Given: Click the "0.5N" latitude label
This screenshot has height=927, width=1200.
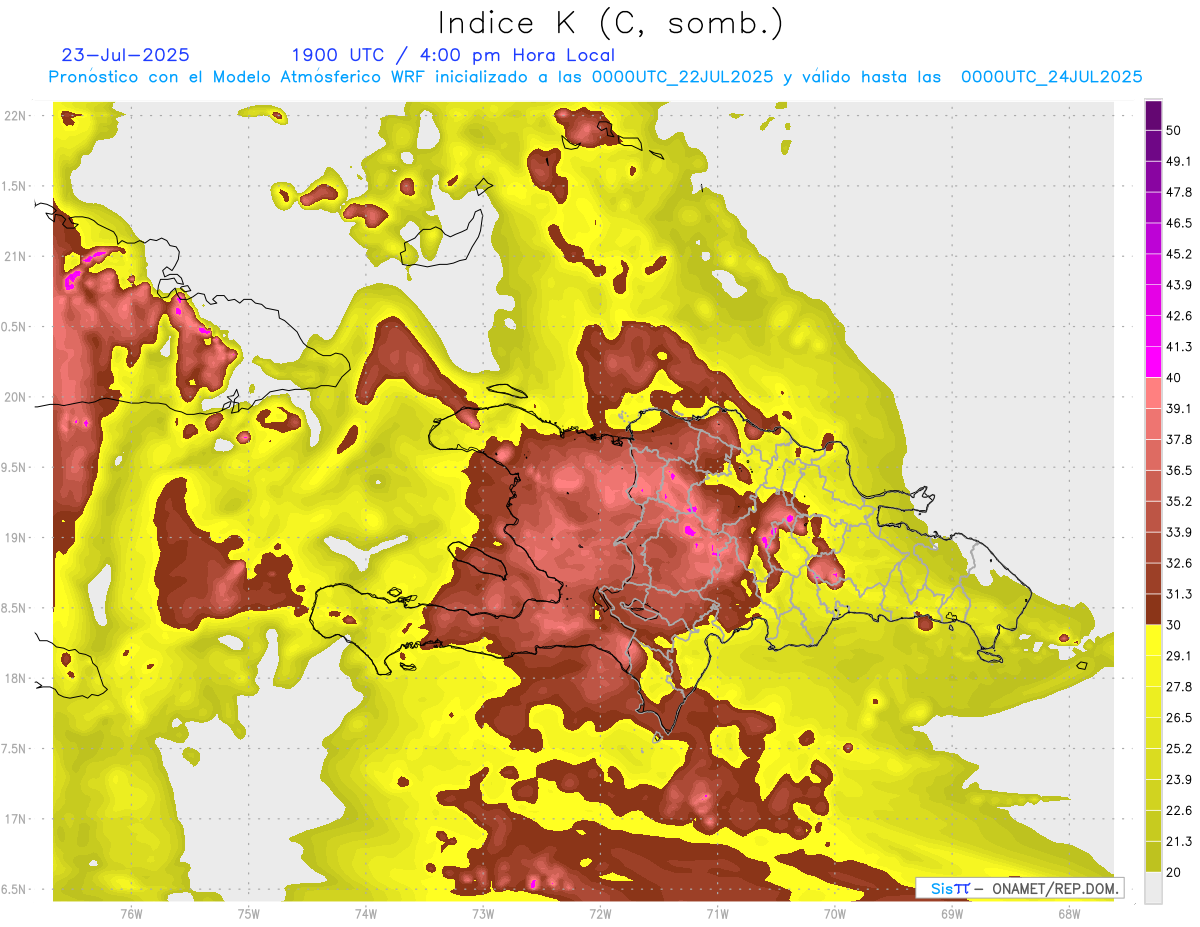Looking at the screenshot, I should pyautogui.click(x=13, y=327).
